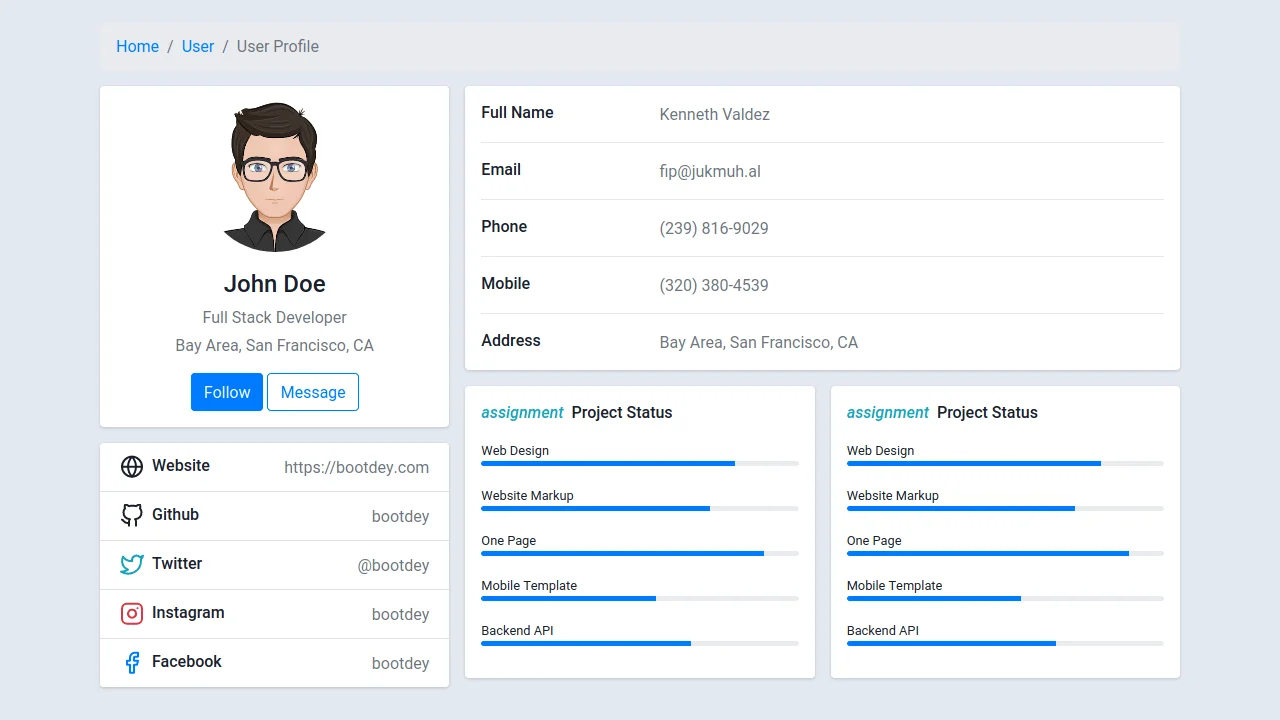Select the https://bootdey.com website link
1280x720 pixels.
(x=357, y=467)
